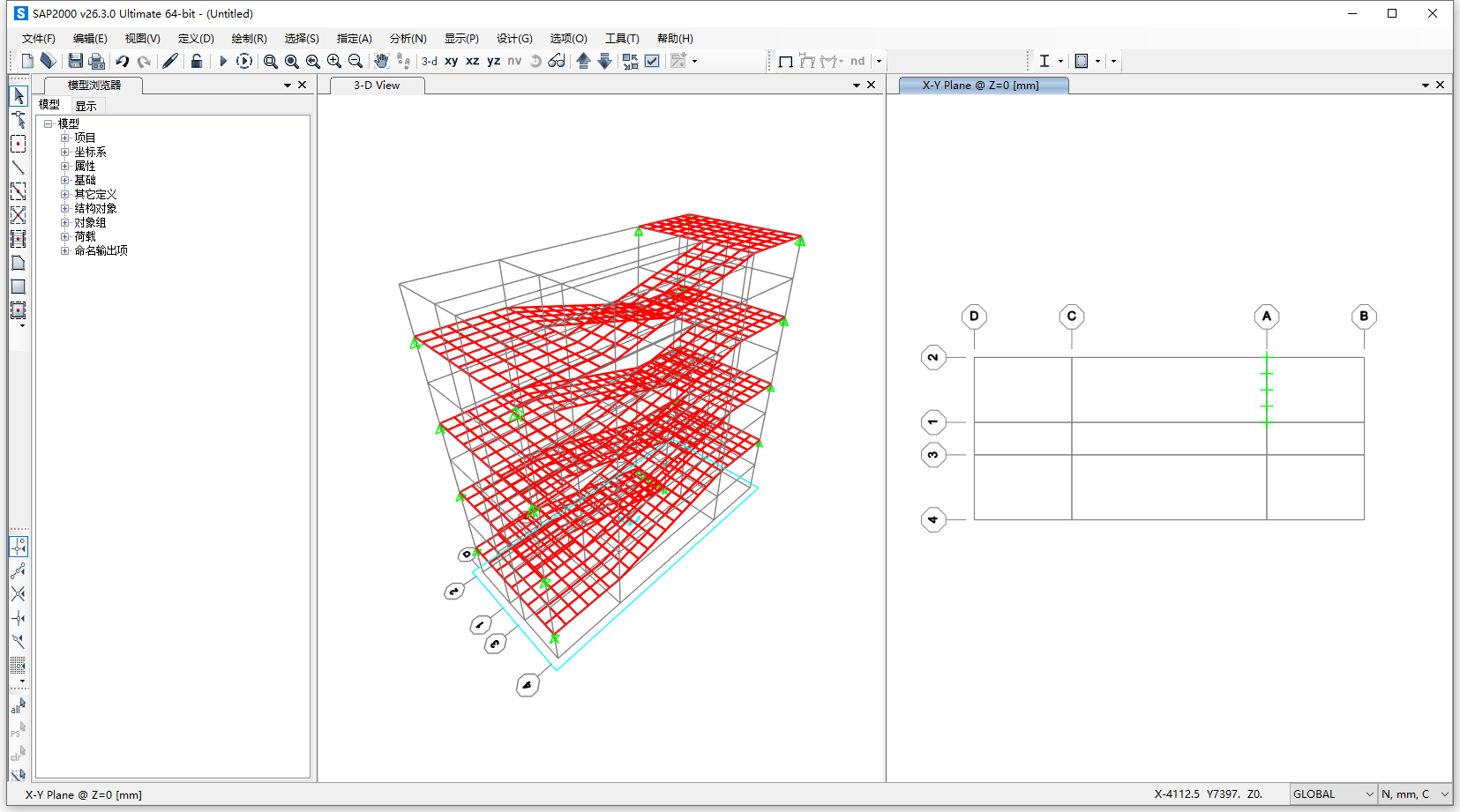Open the GLOBAL coordinate system dropdown
This screenshot has height=812, width=1460.
pos(1333,794)
